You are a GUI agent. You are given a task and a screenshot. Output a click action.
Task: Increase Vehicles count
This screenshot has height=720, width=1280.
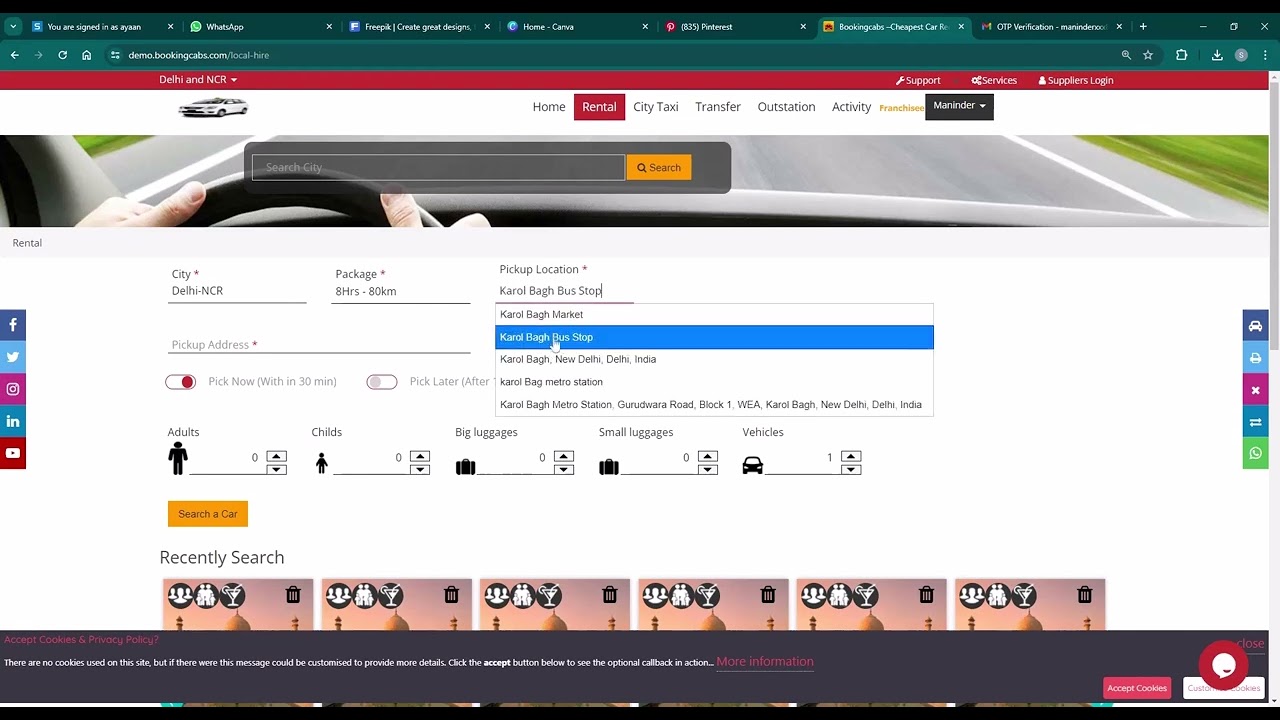pyautogui.click(x=851, y=456)
